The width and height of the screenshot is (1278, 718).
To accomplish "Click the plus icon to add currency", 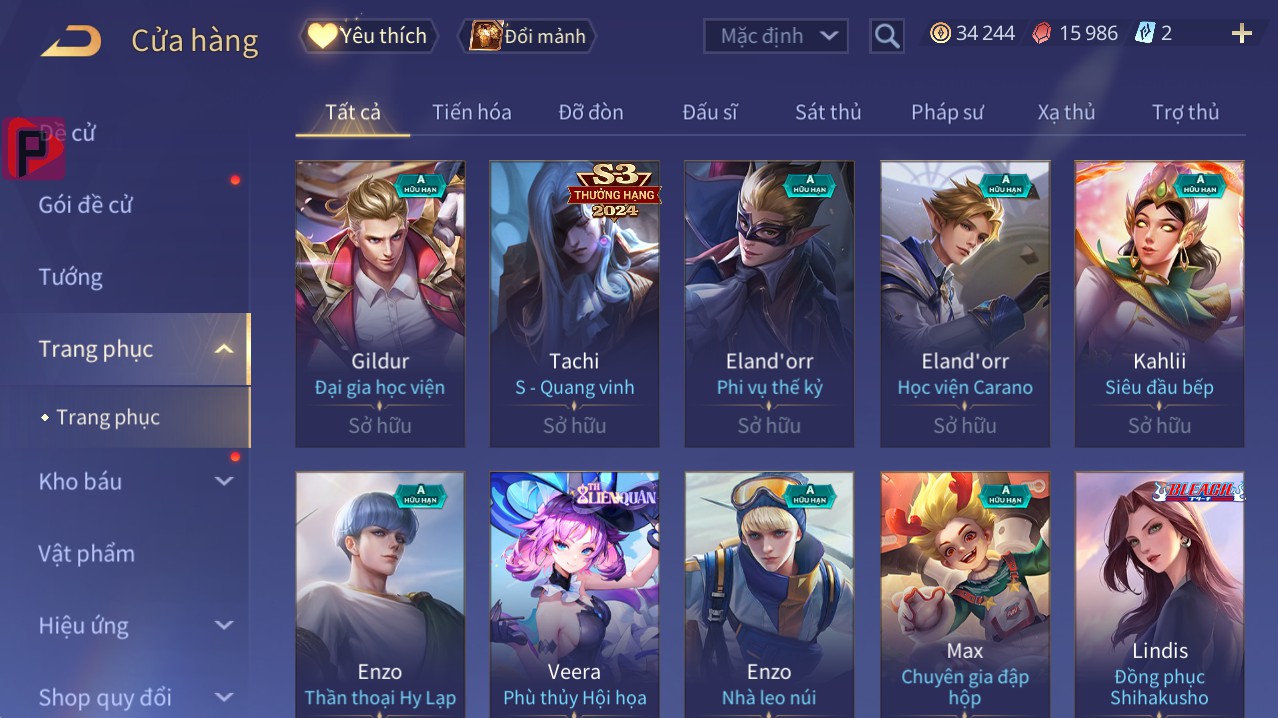I will [x=1241, y=34].
